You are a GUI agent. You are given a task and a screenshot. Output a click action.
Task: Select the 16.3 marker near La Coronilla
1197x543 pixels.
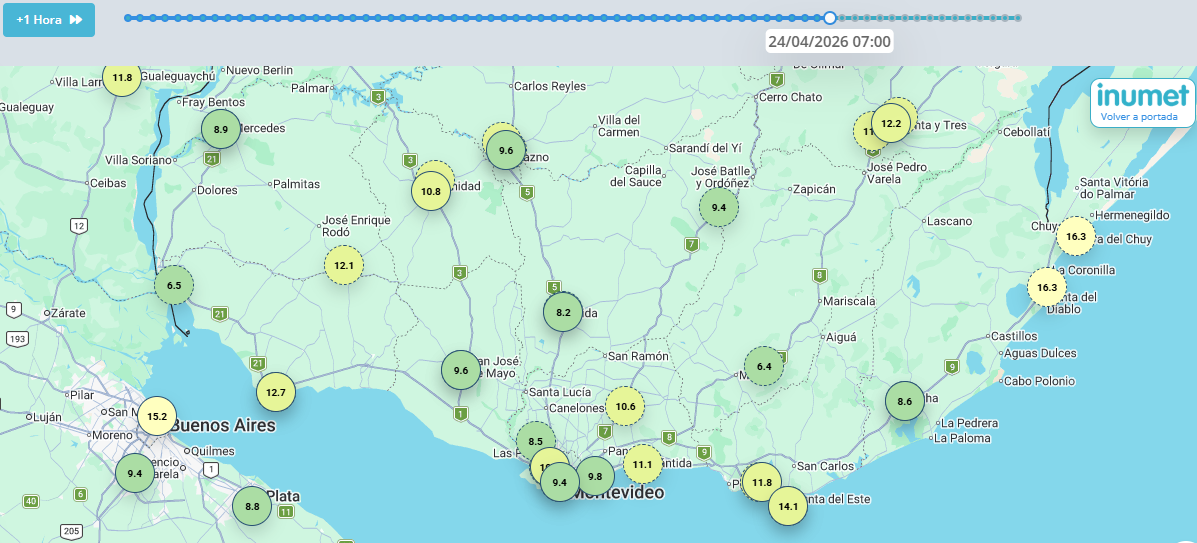coord(1047,287)
